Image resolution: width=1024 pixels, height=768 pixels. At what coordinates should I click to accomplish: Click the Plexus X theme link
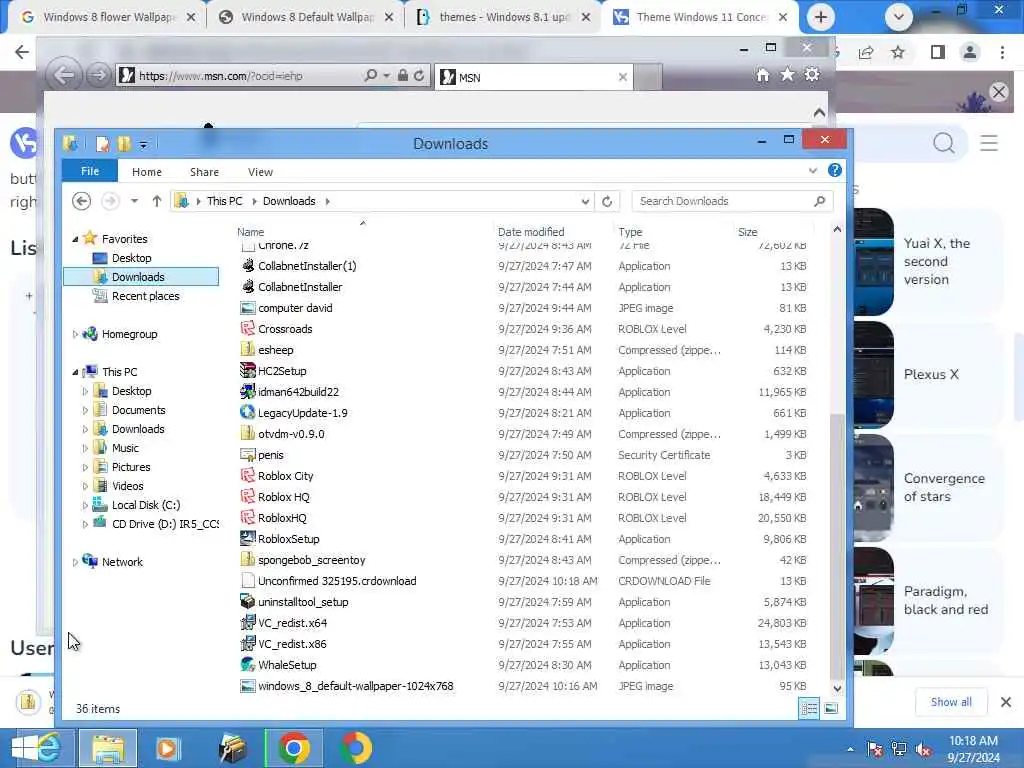(x=931, y=374)
